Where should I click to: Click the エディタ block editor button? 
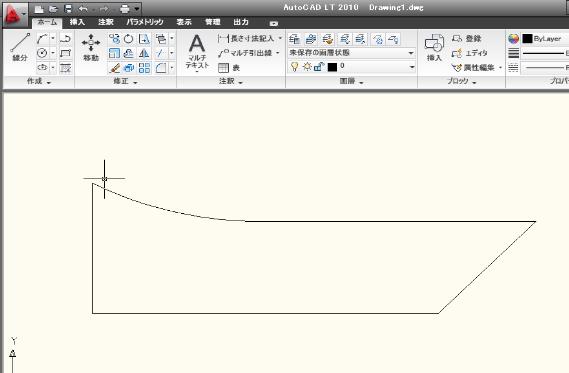470,53
